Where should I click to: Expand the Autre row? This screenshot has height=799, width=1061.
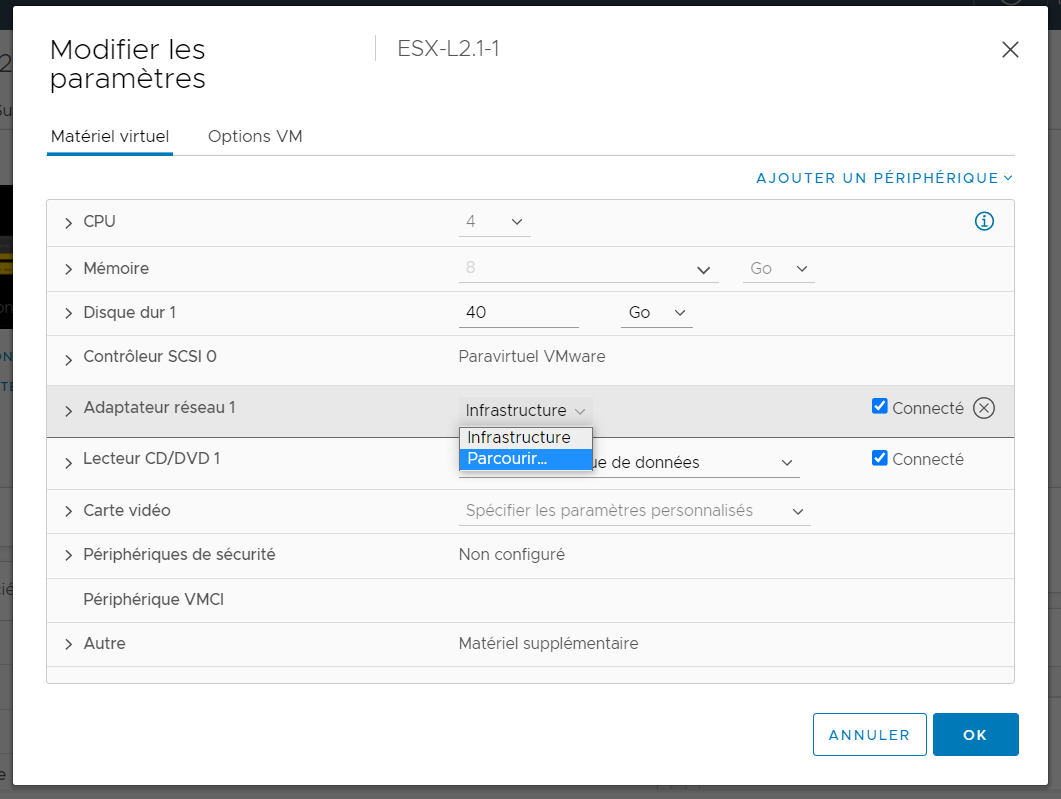68,644
